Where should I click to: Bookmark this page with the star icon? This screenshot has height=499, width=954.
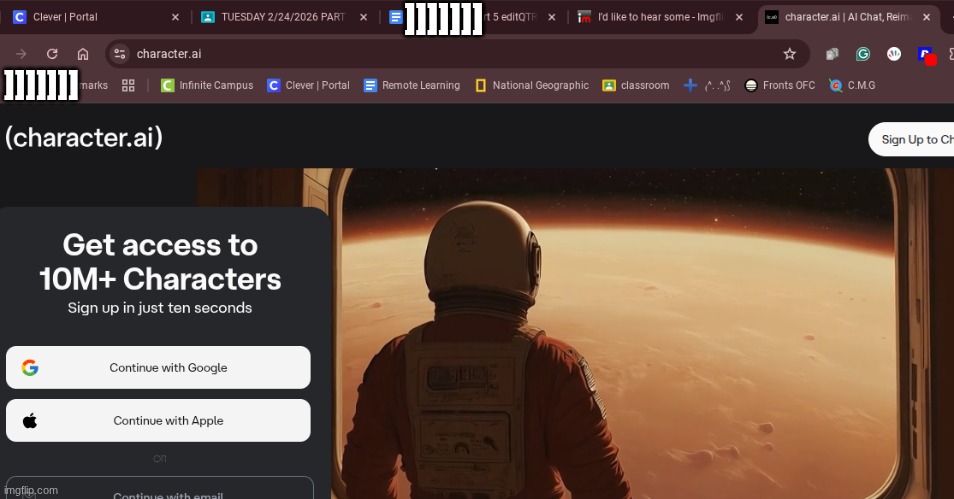click(x=789, y=54)
